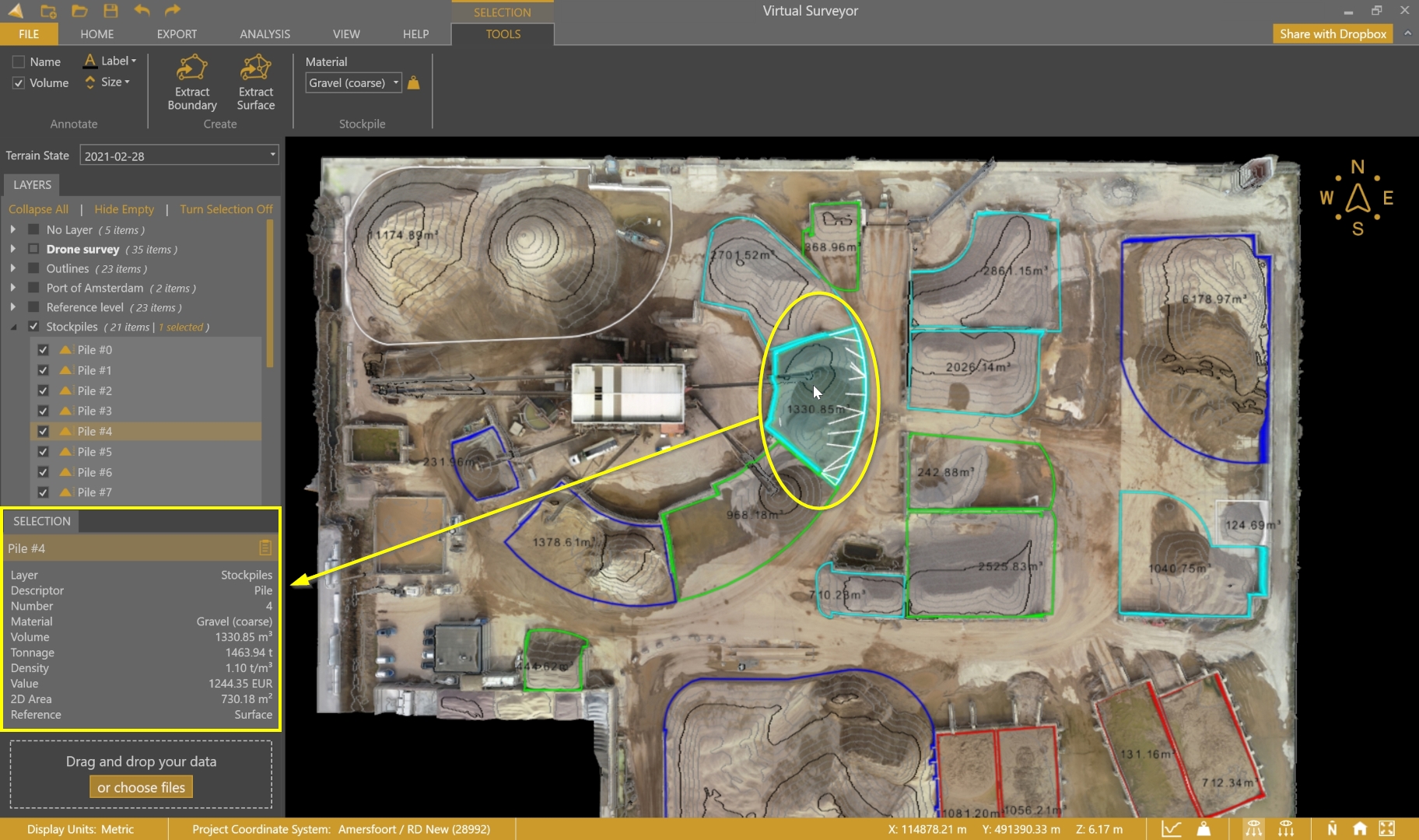Screen dimensions: 1419x840
Task: Open the FILE menu
Action: pos(29,34)
